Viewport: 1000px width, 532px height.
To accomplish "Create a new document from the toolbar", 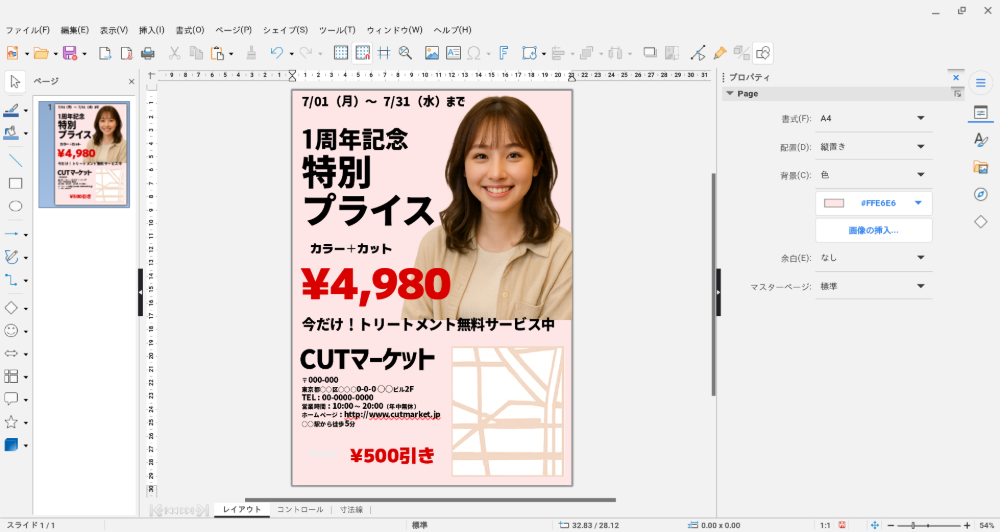I will click(11, 54).
